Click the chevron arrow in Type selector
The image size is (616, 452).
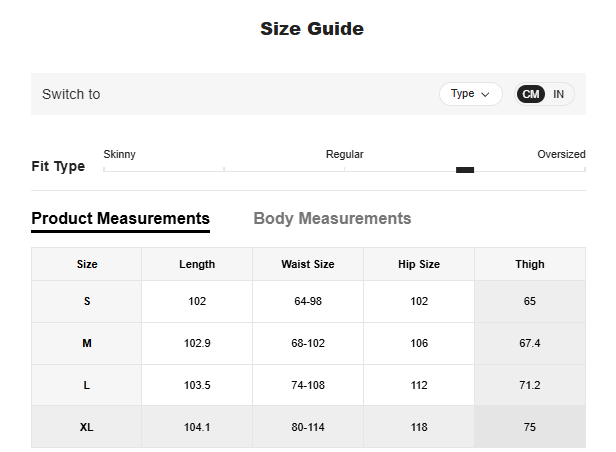click(486, 94)
